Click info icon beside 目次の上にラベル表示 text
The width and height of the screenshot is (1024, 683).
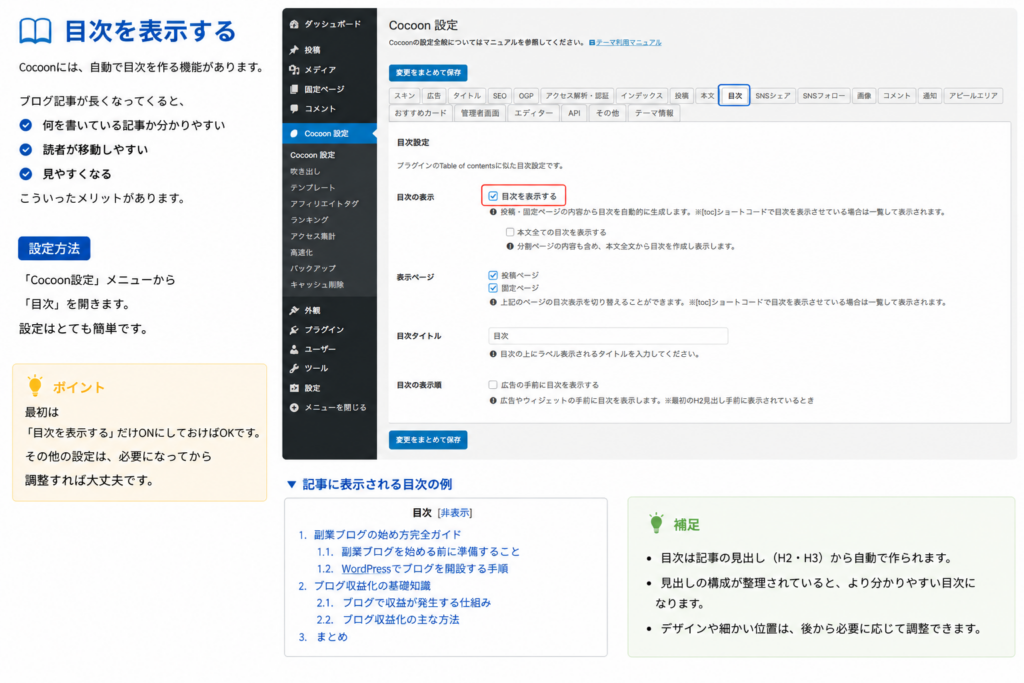coord(493,354)
